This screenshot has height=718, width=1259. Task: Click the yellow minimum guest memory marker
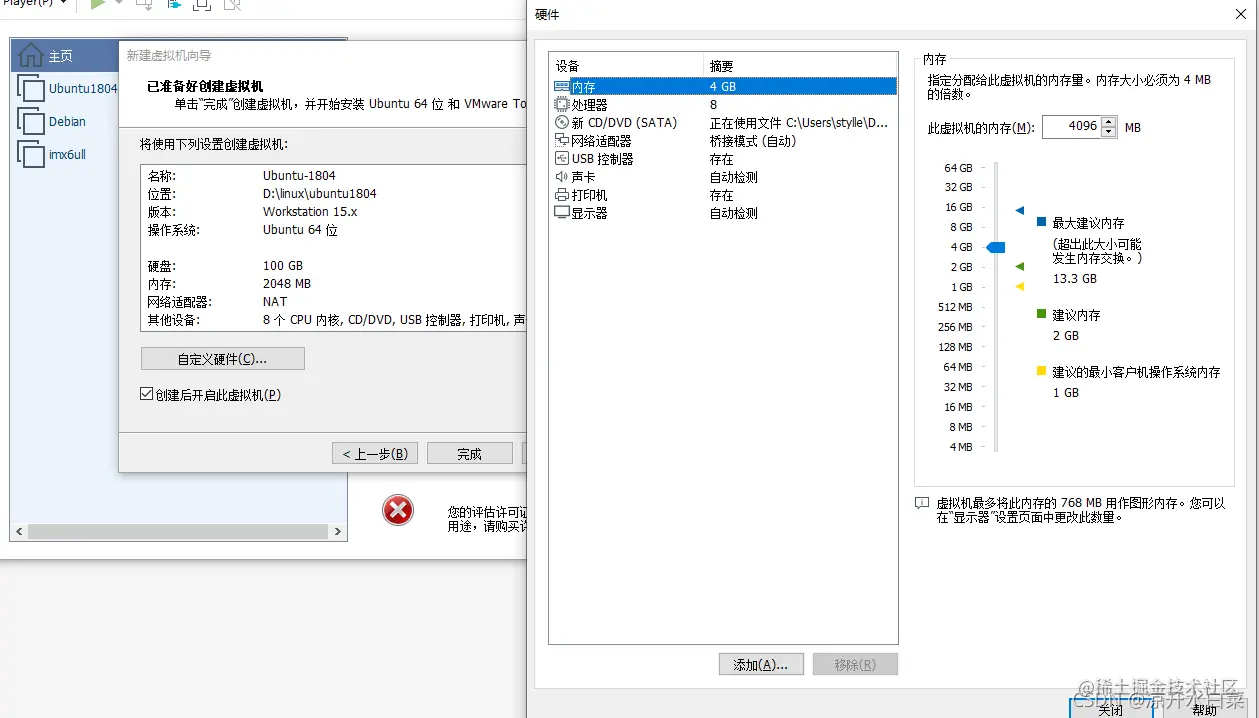coord(1019,287)
